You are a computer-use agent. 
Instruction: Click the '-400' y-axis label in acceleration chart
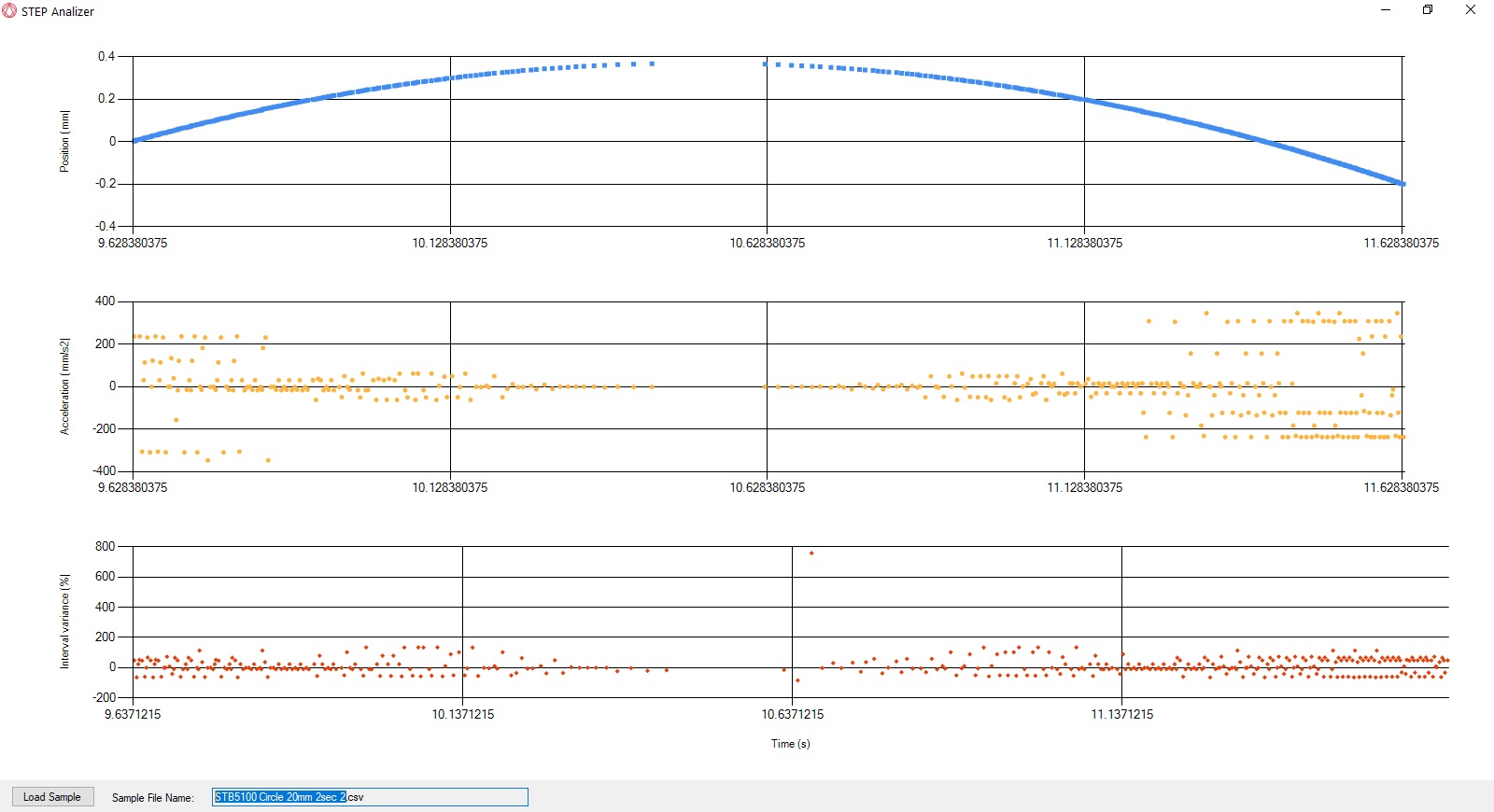[x=105, y=470]
